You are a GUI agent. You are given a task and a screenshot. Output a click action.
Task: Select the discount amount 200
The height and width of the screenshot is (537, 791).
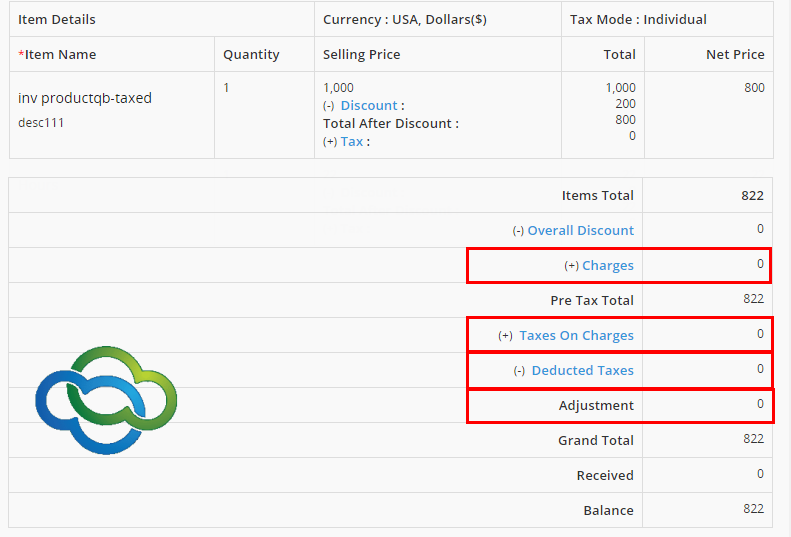click(625, 104)
